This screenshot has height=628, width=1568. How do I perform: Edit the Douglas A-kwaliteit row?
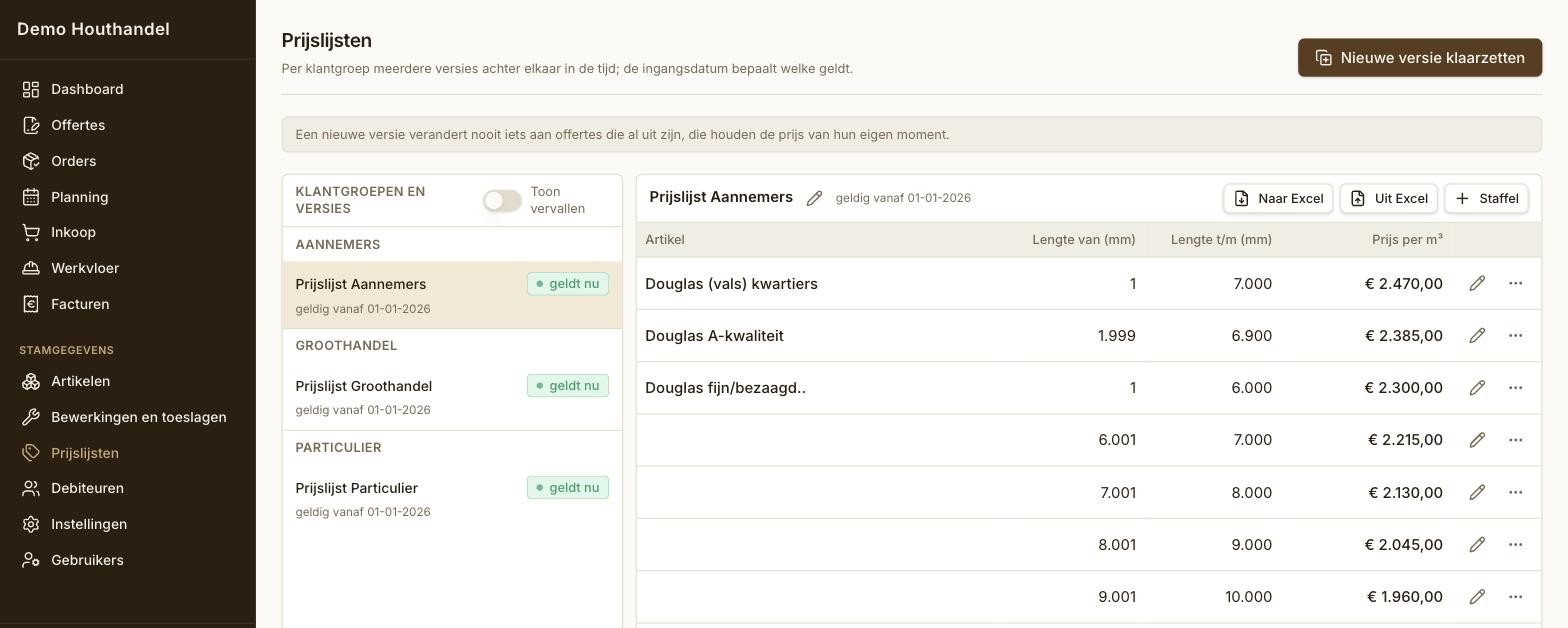1477,336
